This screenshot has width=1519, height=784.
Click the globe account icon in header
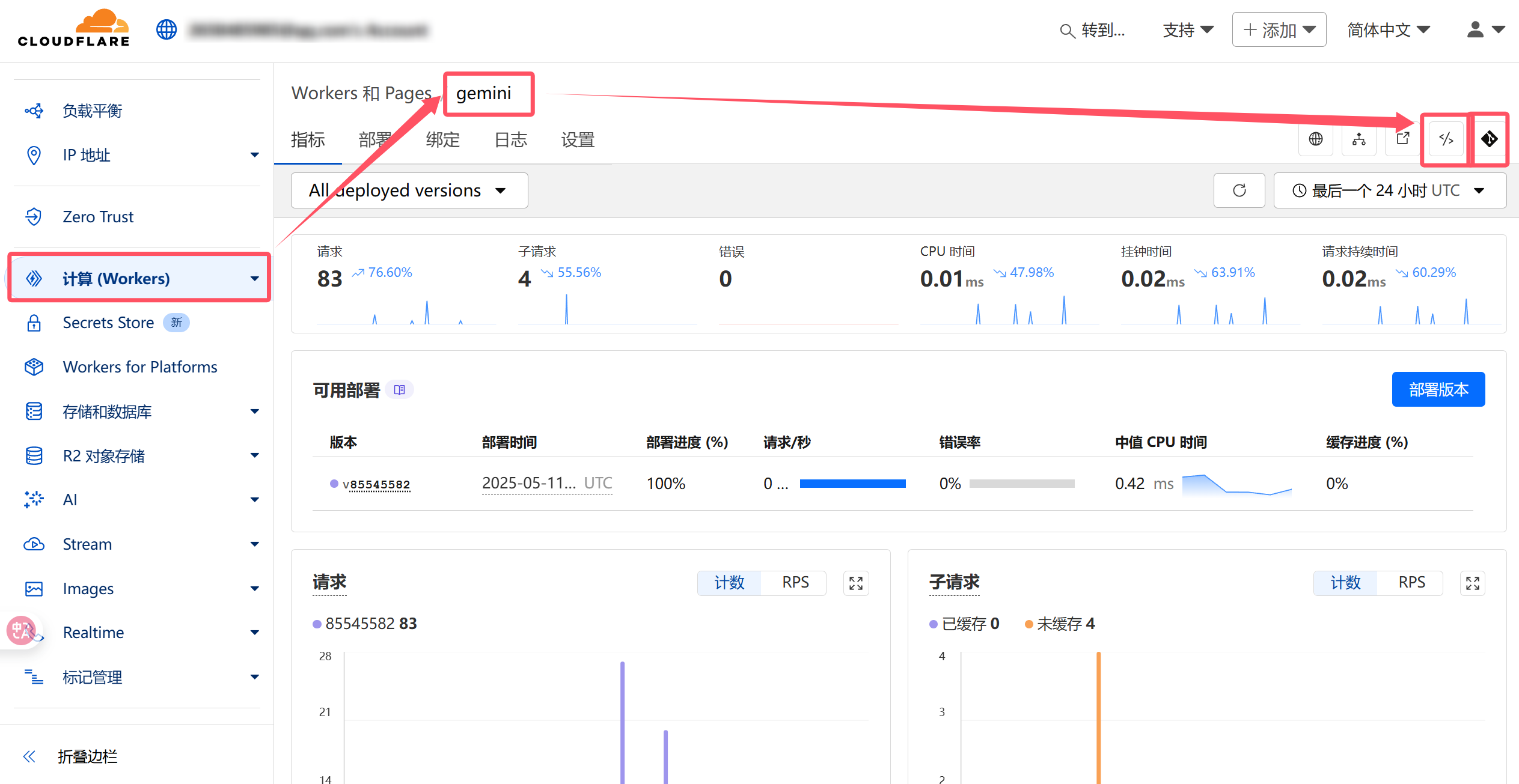tap(167, 29)
